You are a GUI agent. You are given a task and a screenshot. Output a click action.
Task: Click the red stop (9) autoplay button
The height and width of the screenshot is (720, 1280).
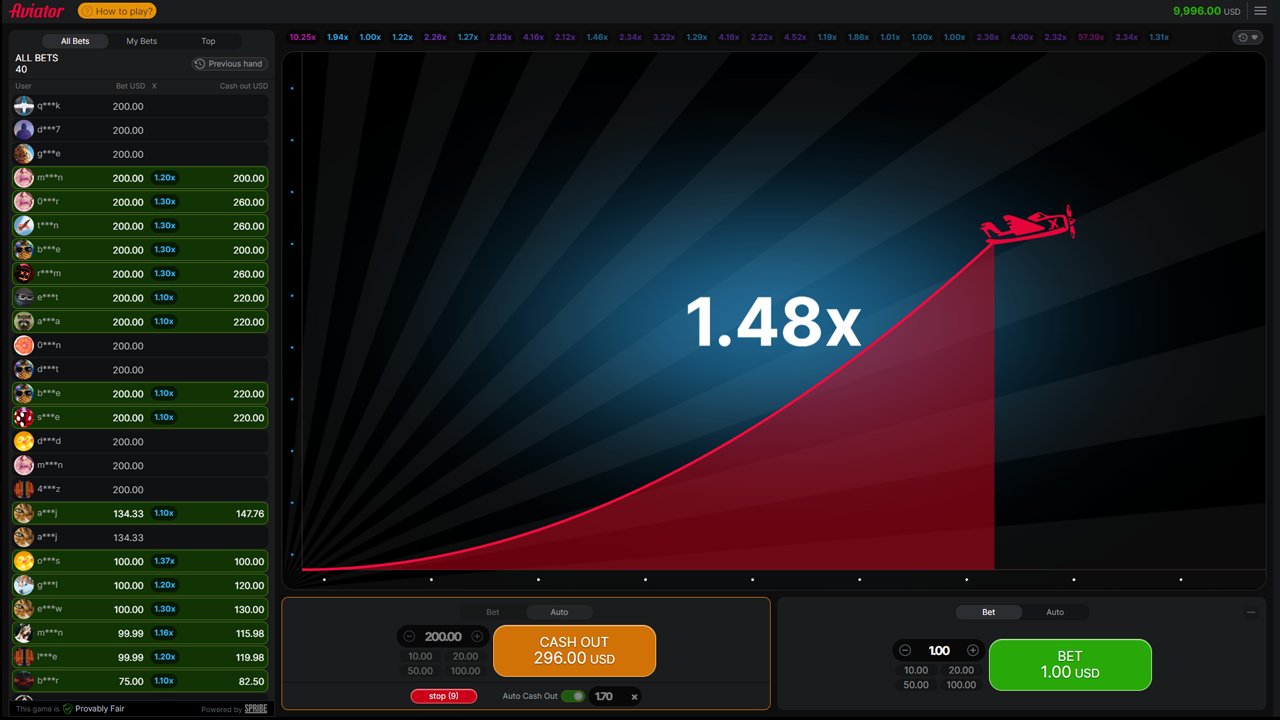pos(444,696)
